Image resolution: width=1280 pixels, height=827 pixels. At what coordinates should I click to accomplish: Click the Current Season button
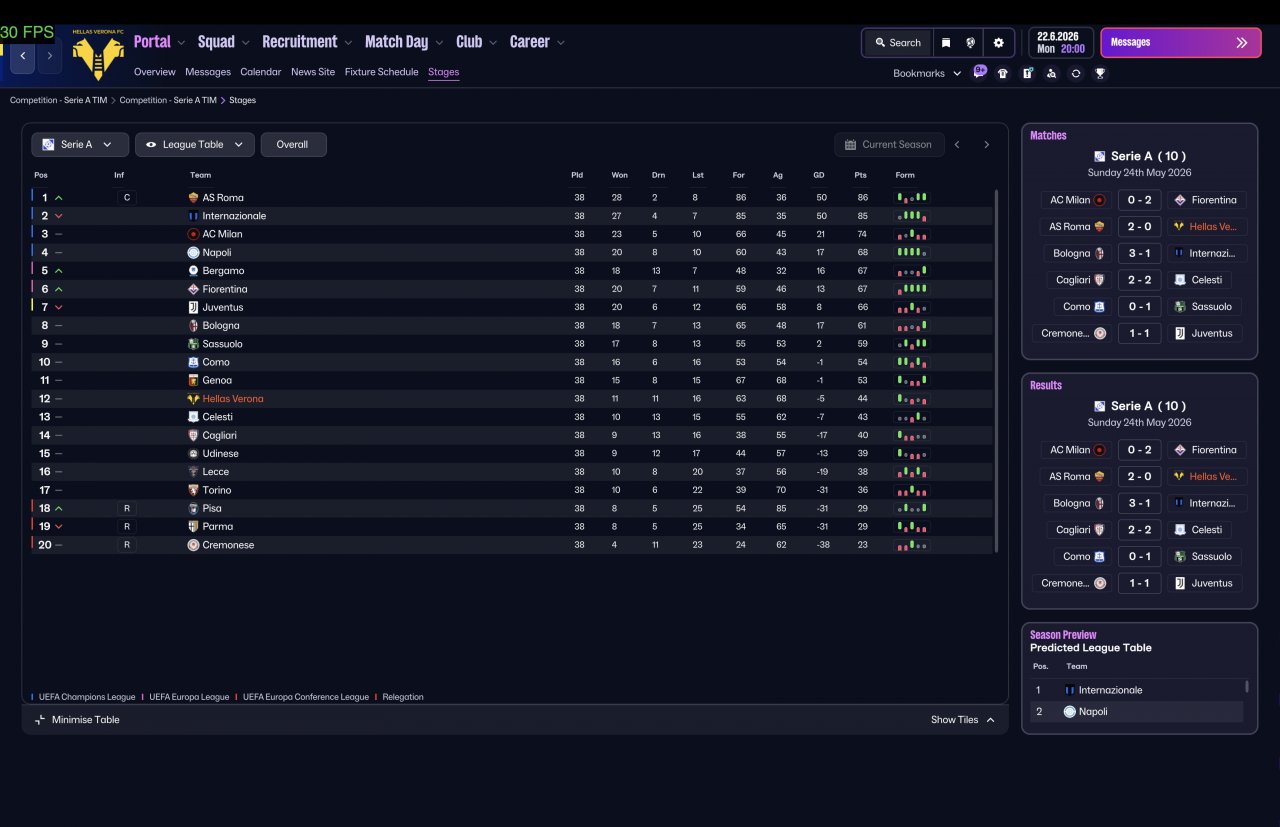pos(889,145)
